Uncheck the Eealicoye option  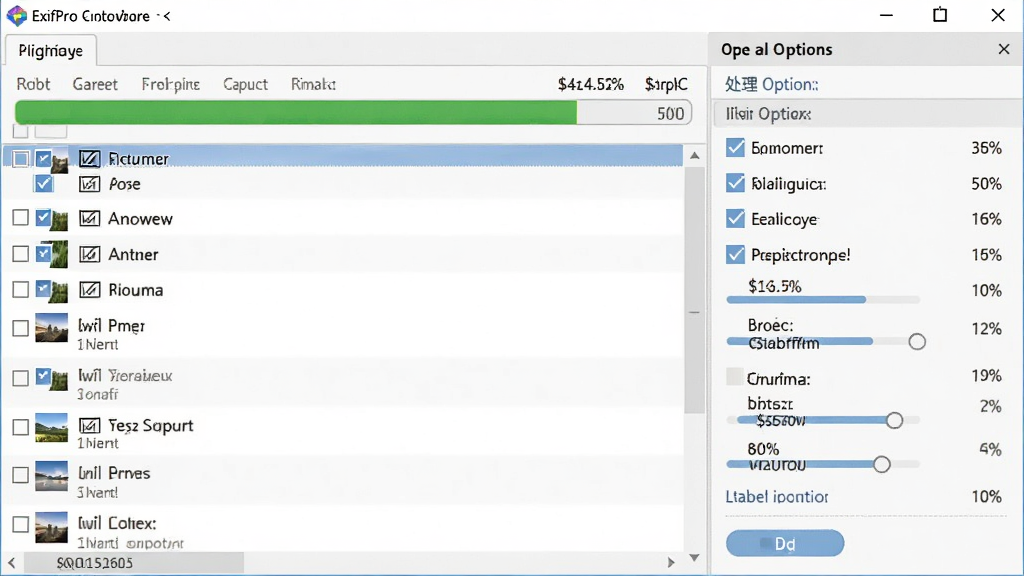[x=735, y=218]
